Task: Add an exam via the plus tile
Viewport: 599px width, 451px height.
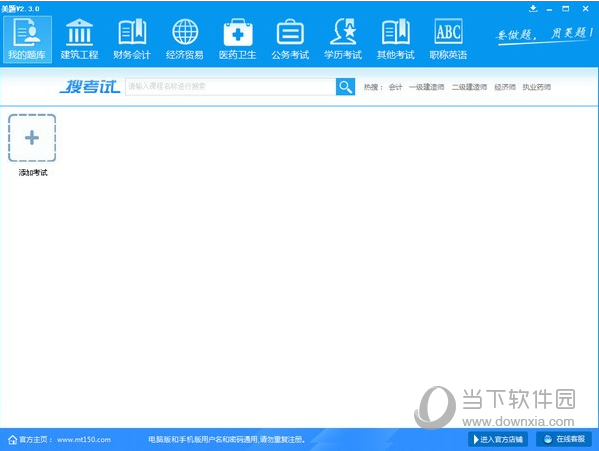Action: (x=32, y=138)
